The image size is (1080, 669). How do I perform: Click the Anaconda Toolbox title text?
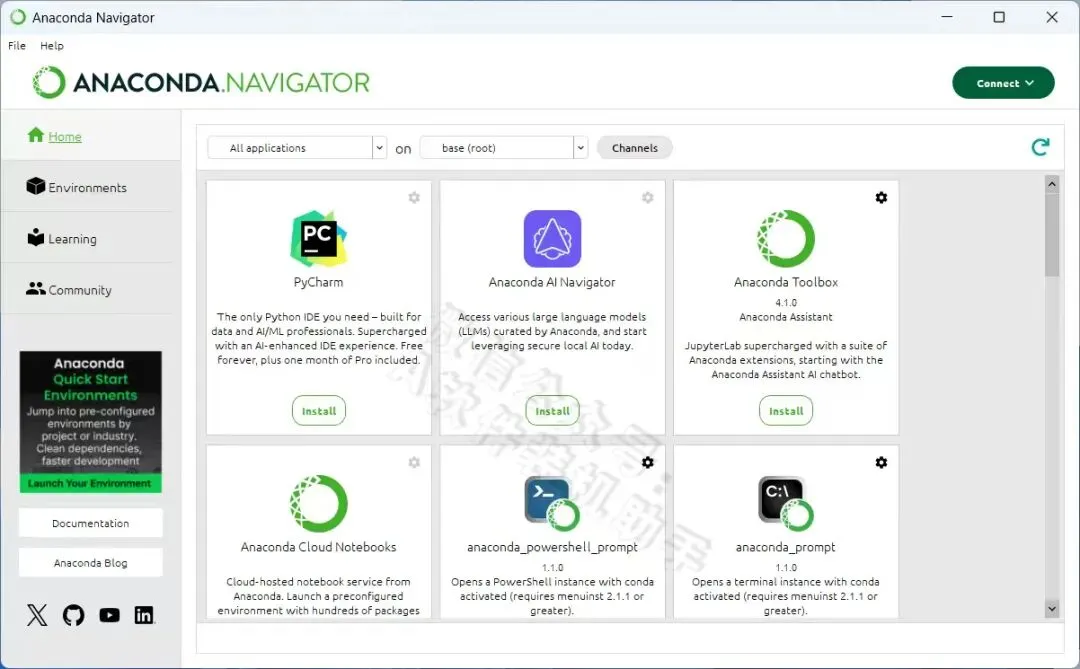pos(786,282)
